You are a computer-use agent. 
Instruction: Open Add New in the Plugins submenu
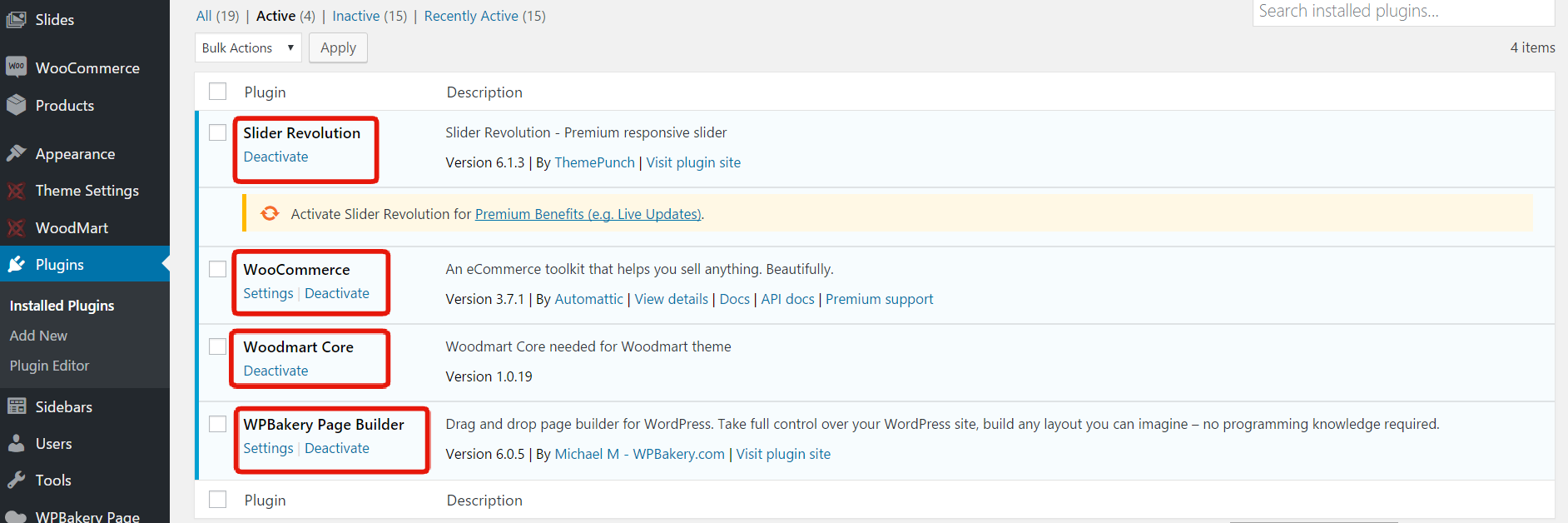click(38, 336)
